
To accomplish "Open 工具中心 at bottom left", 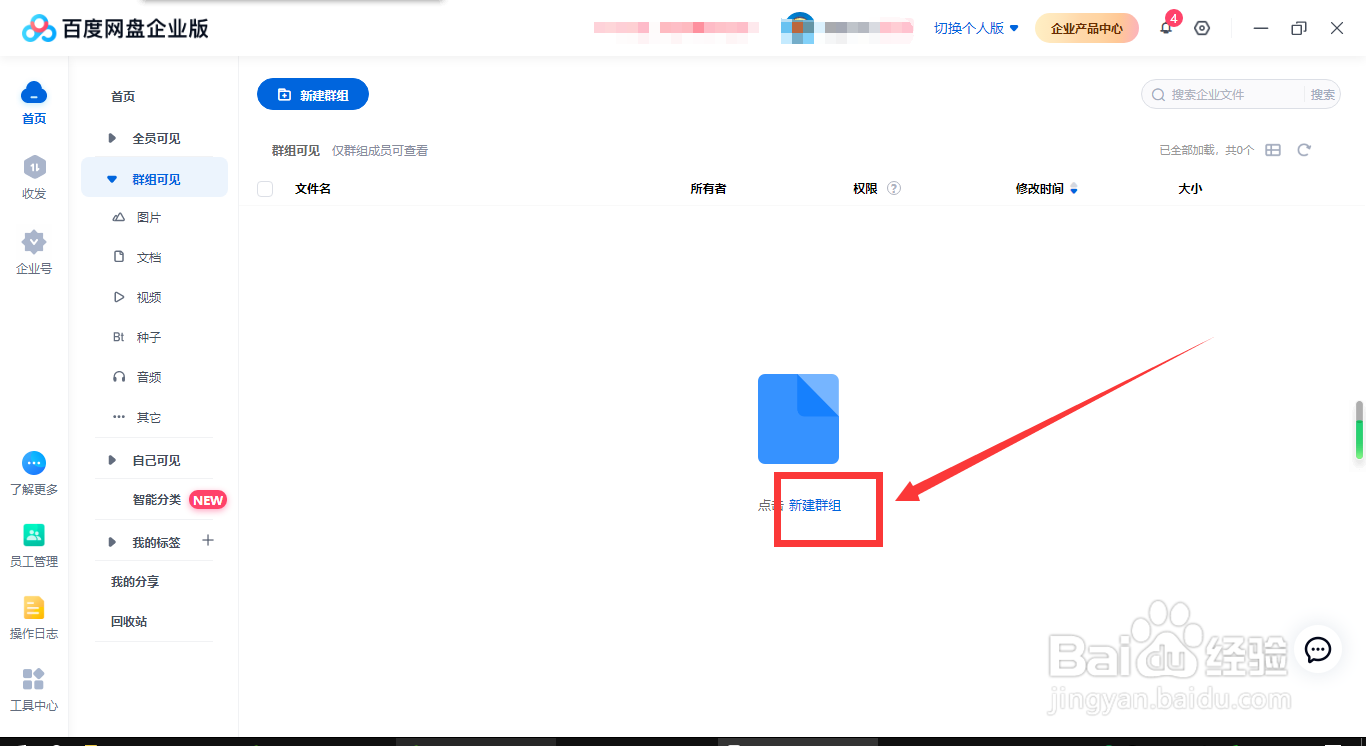I will pyautogui.click(x=33, y=690).
